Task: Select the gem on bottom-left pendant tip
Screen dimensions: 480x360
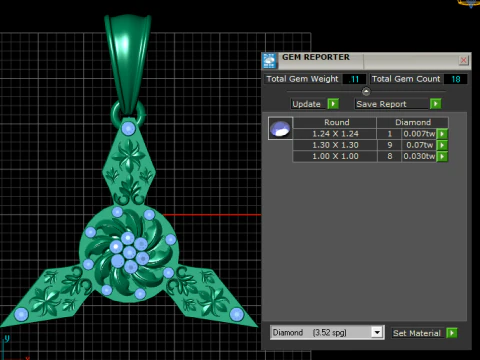Action: [21, 315]
